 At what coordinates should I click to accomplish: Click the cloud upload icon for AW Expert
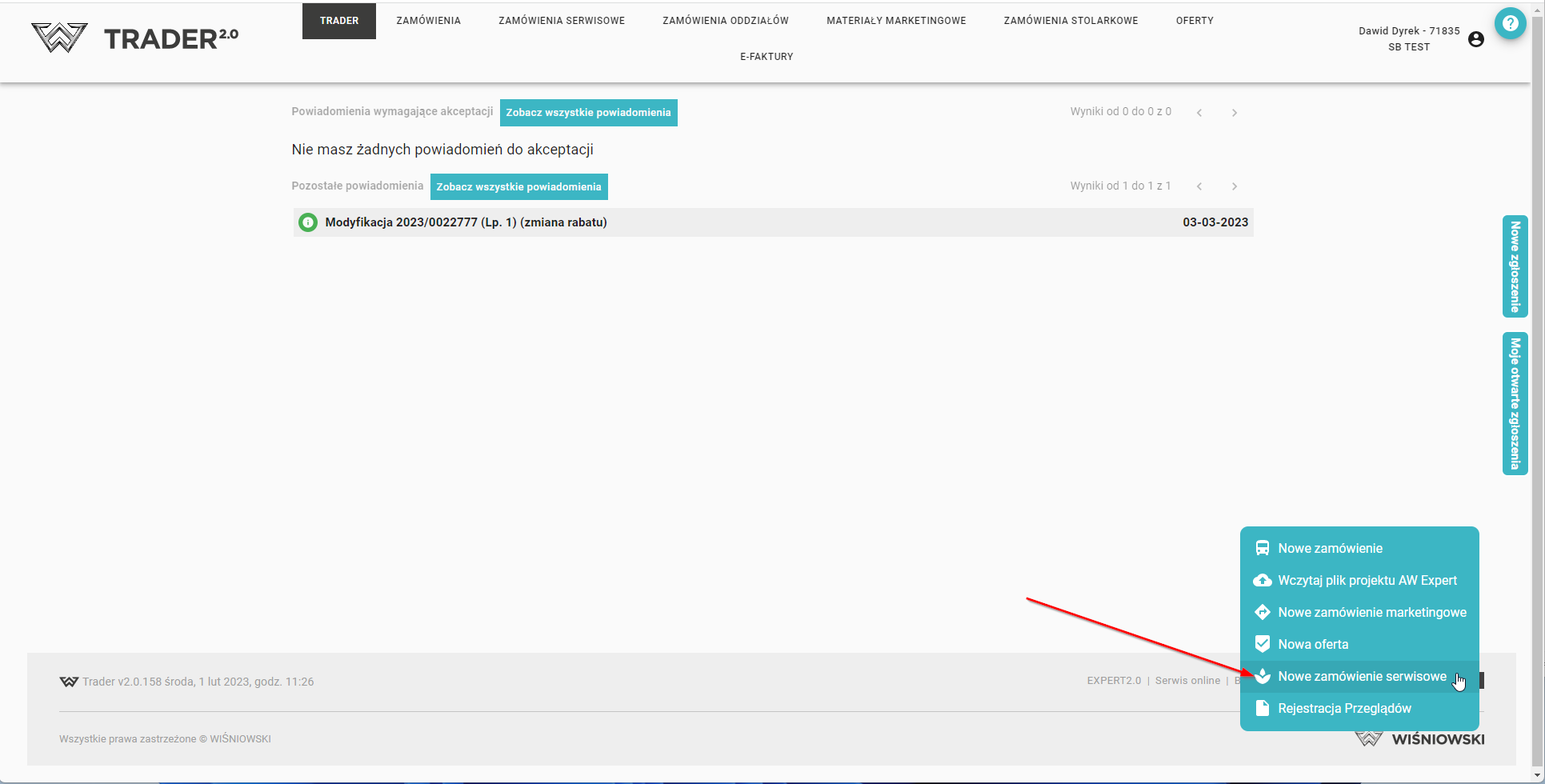point(1262,580)
